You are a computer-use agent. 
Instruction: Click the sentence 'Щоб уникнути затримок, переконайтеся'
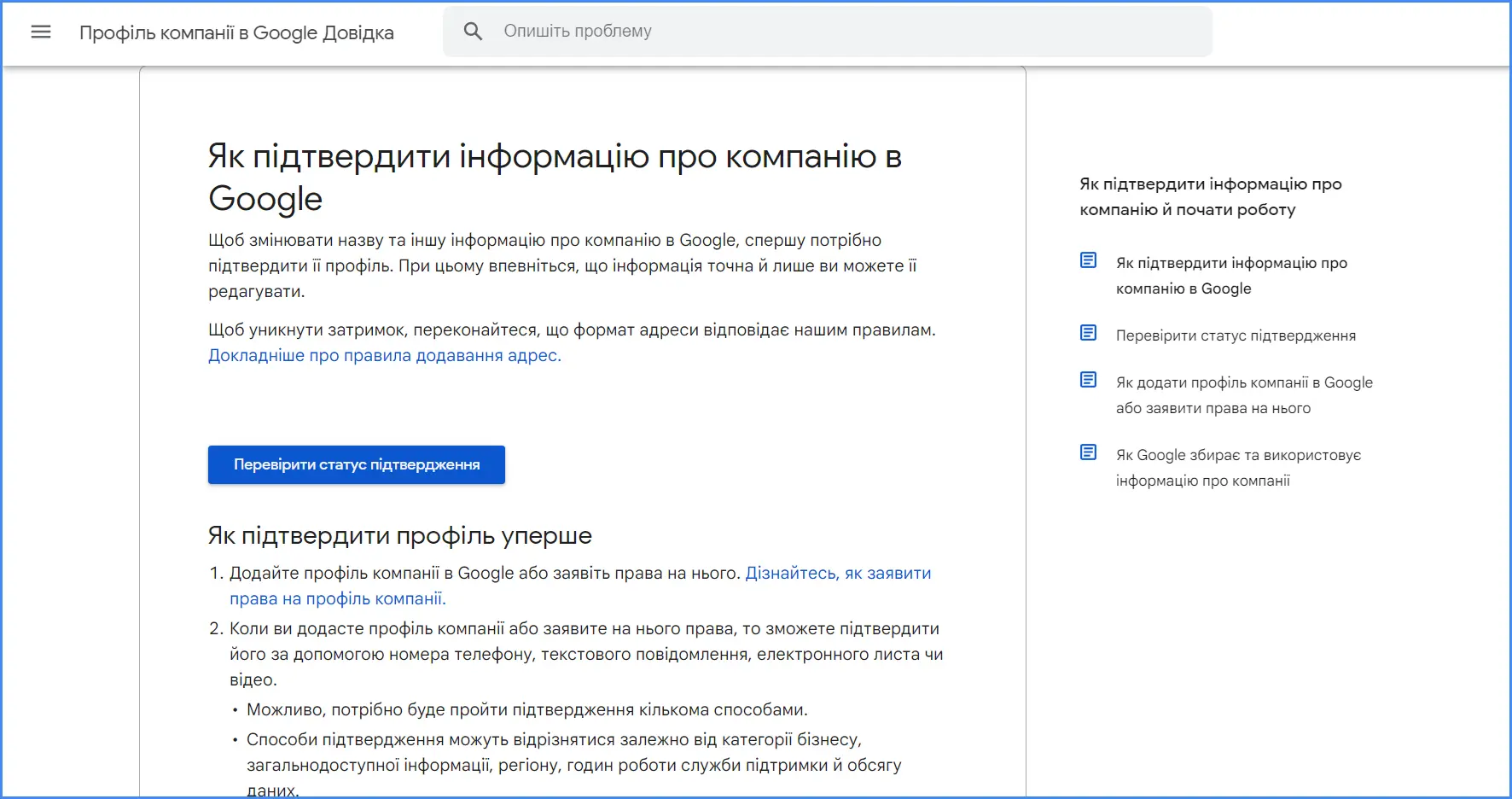(x=572, y=330)
